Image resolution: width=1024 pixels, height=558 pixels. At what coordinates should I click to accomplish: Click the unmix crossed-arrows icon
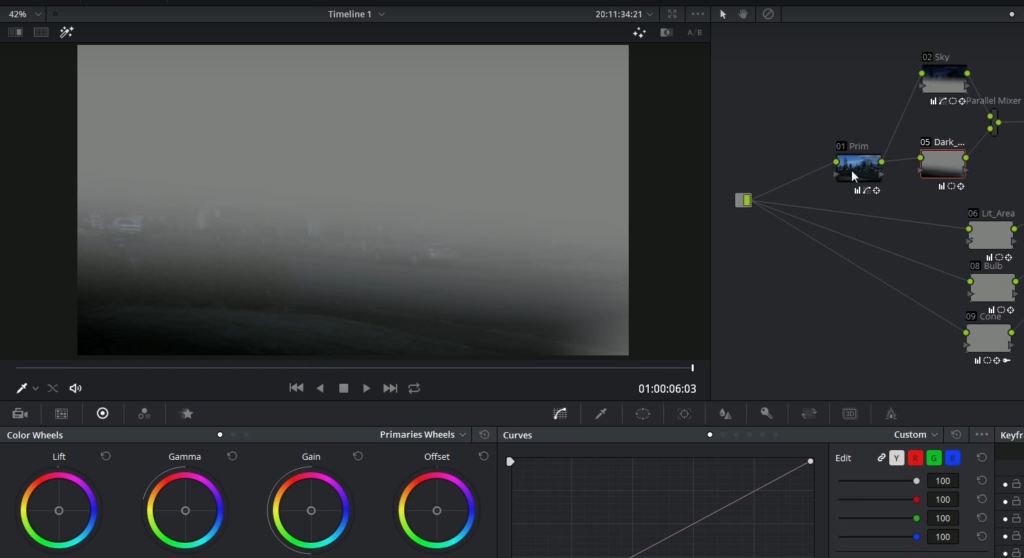coord(53,388)
